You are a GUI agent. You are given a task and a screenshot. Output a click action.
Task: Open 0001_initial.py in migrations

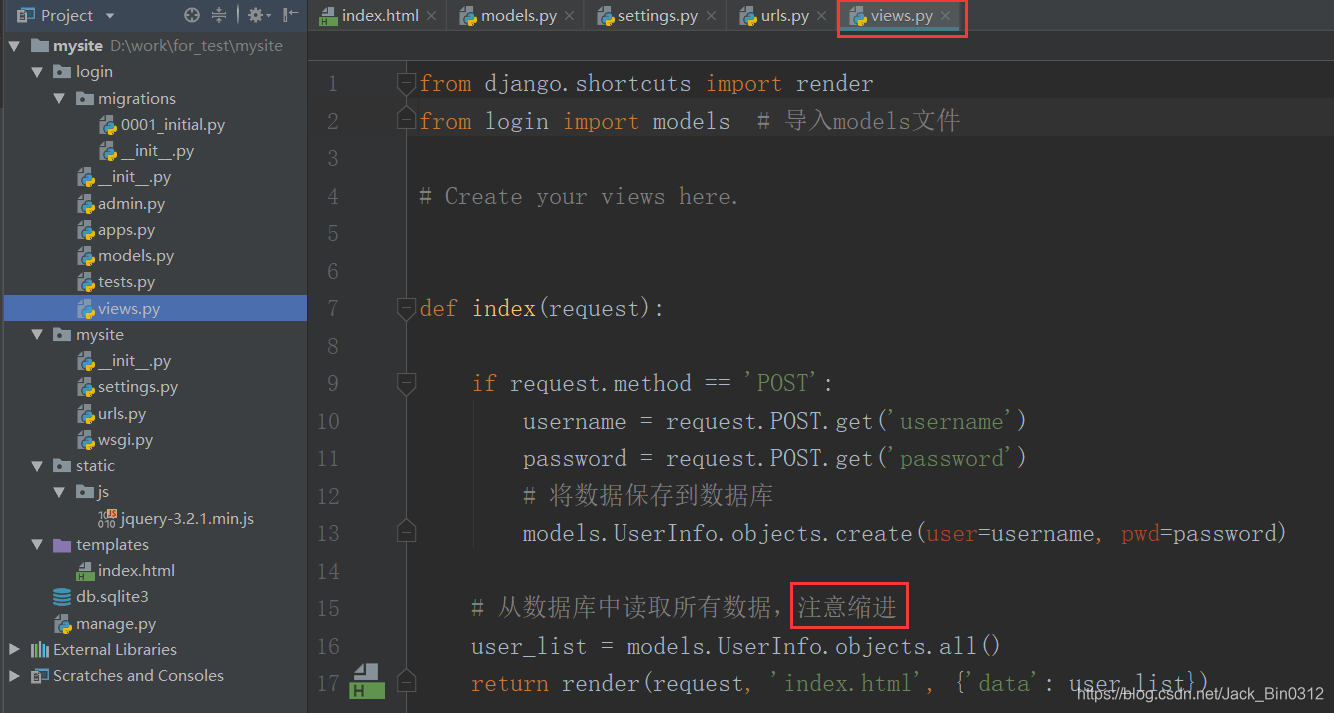coord(173,125)
